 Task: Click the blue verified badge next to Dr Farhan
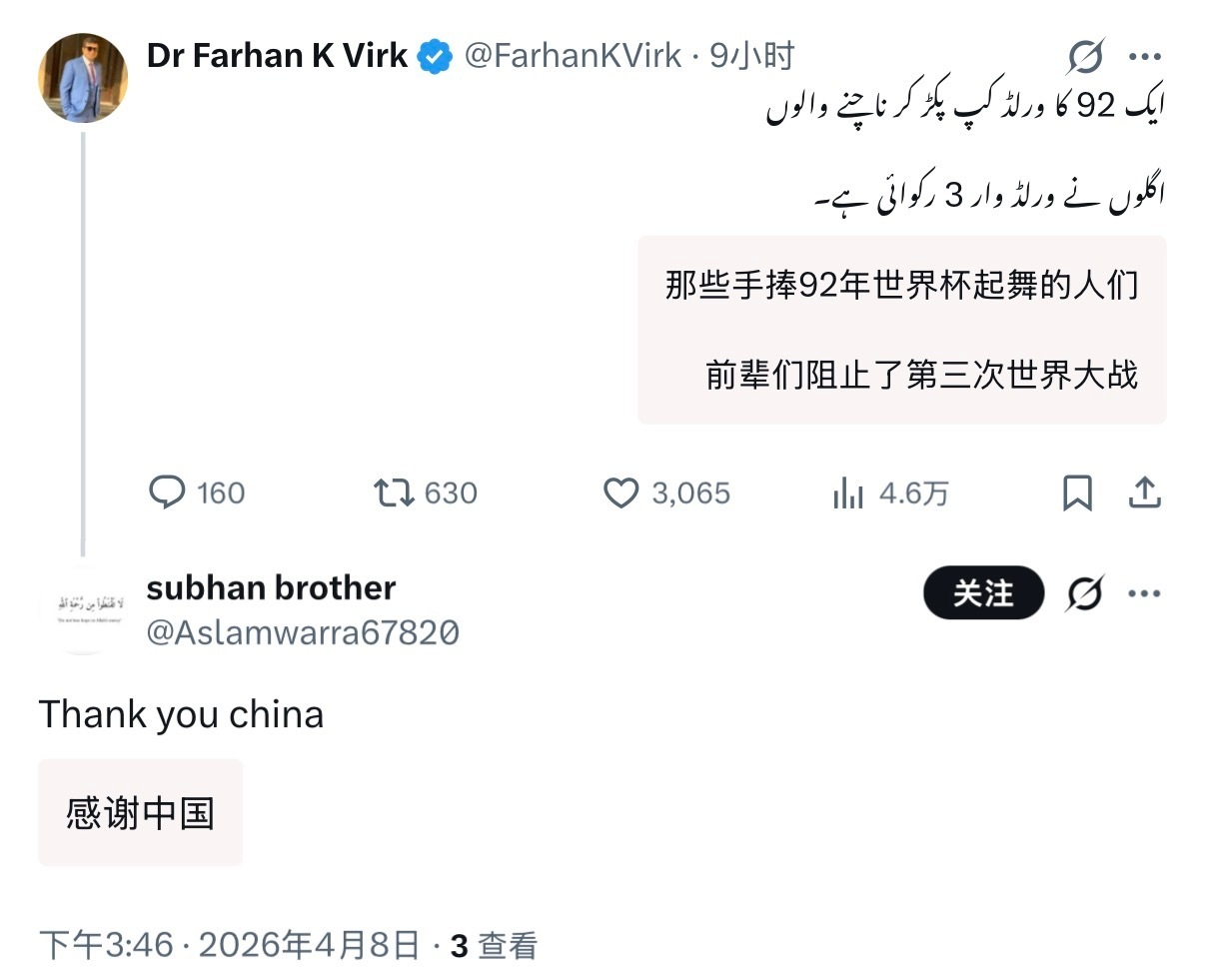click(x=433, y=56)
